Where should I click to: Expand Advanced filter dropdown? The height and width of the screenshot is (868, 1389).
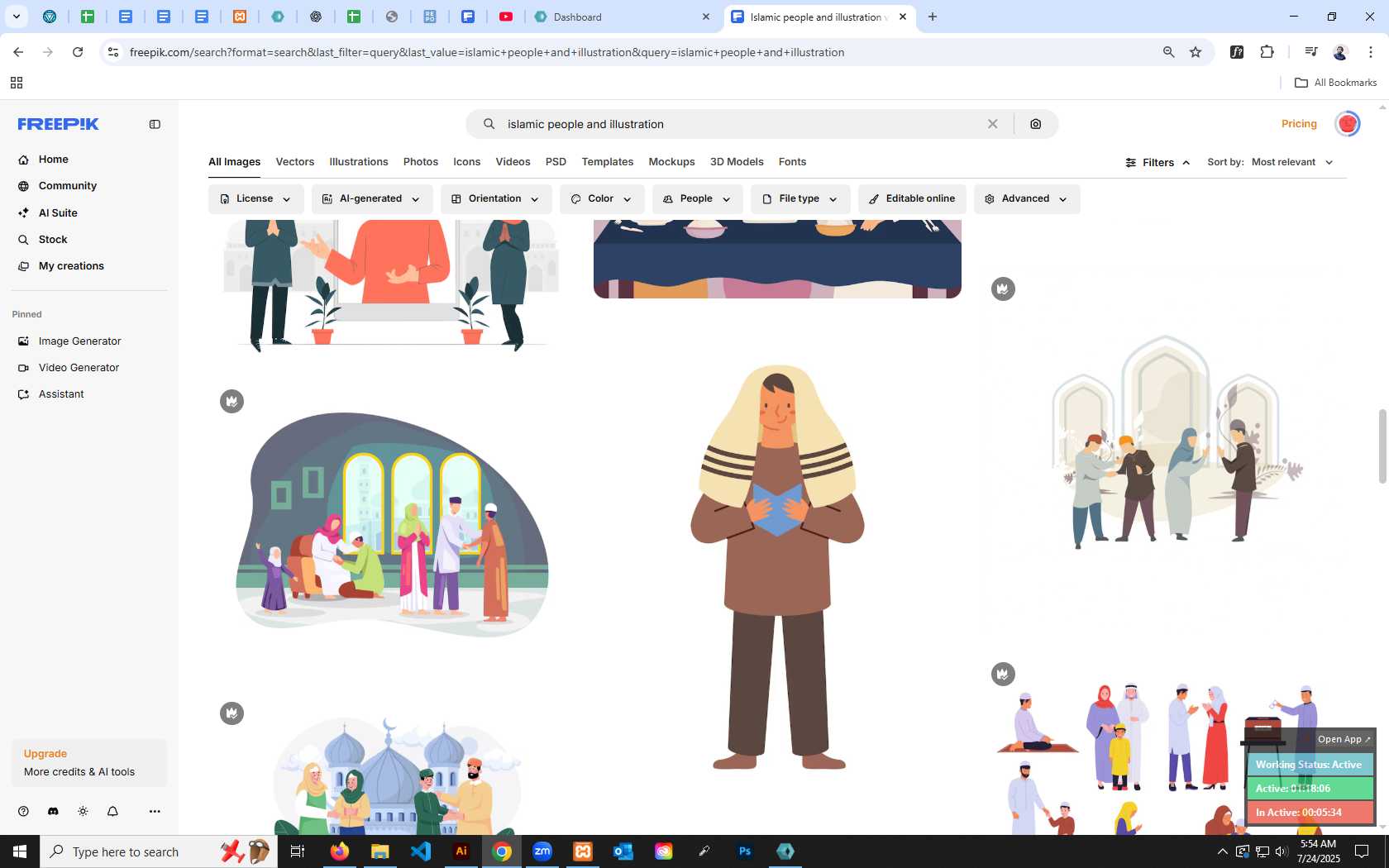pyautogui.click(x=1026, y=199)
